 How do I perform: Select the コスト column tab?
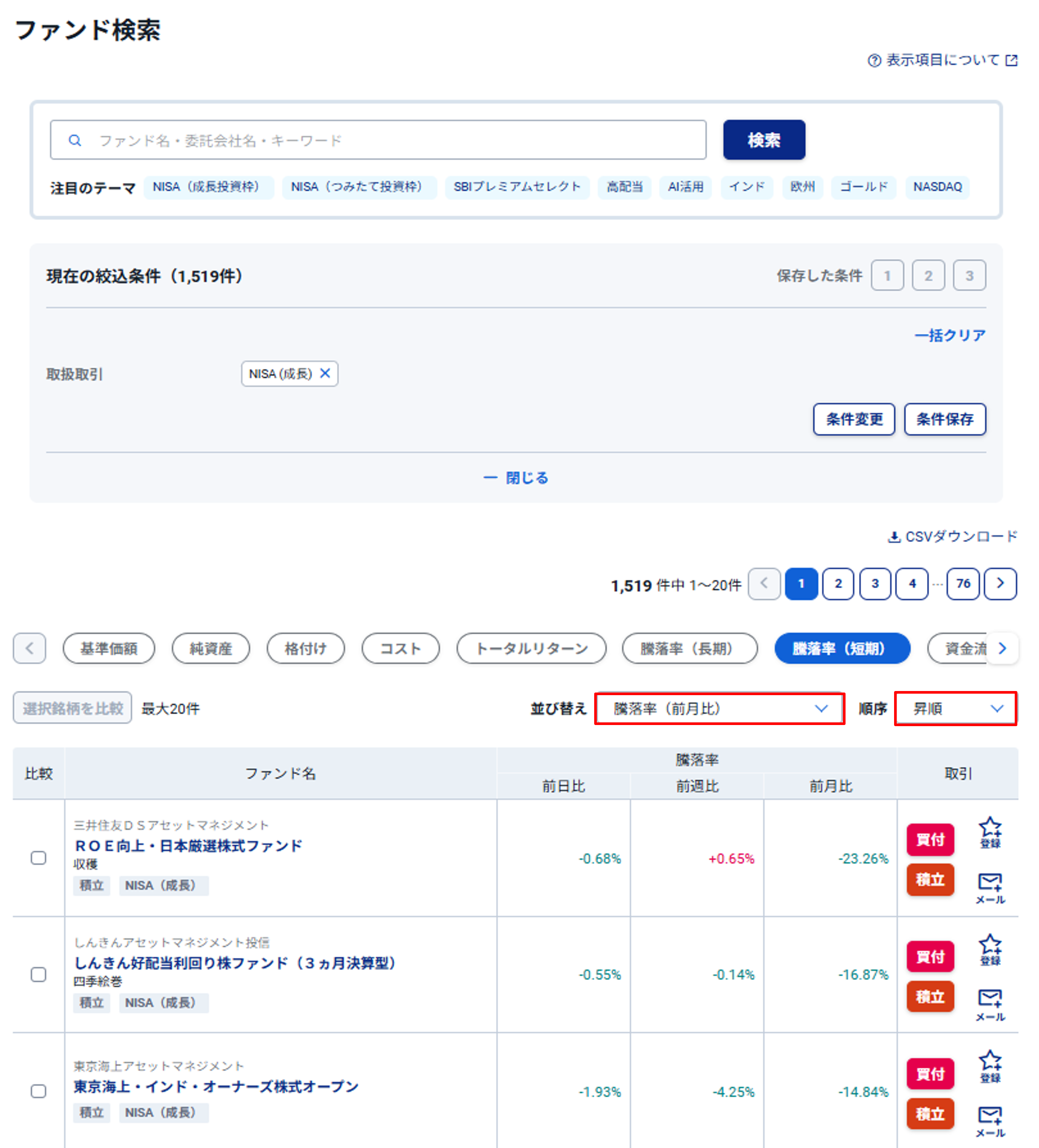click(400, 648)
